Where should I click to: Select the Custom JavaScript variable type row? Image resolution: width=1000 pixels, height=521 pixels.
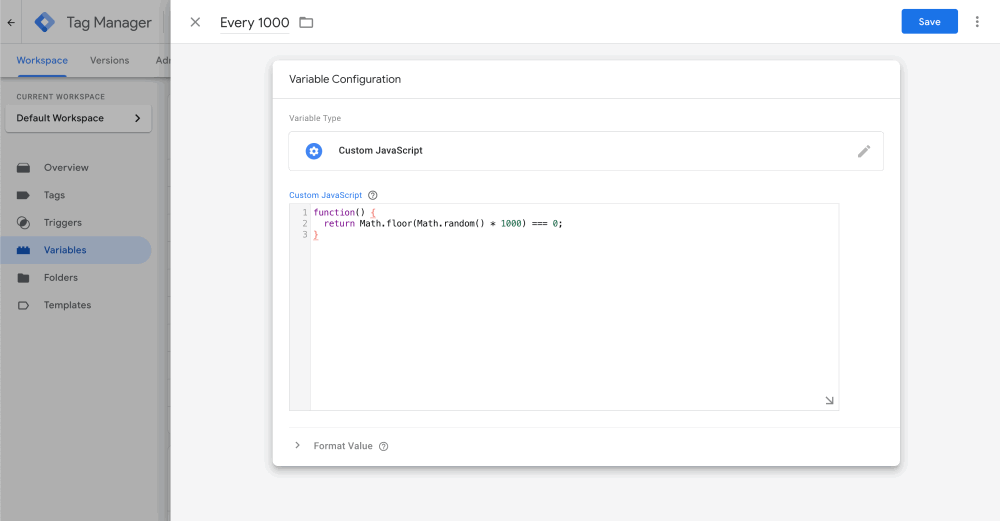click(585, 151)
